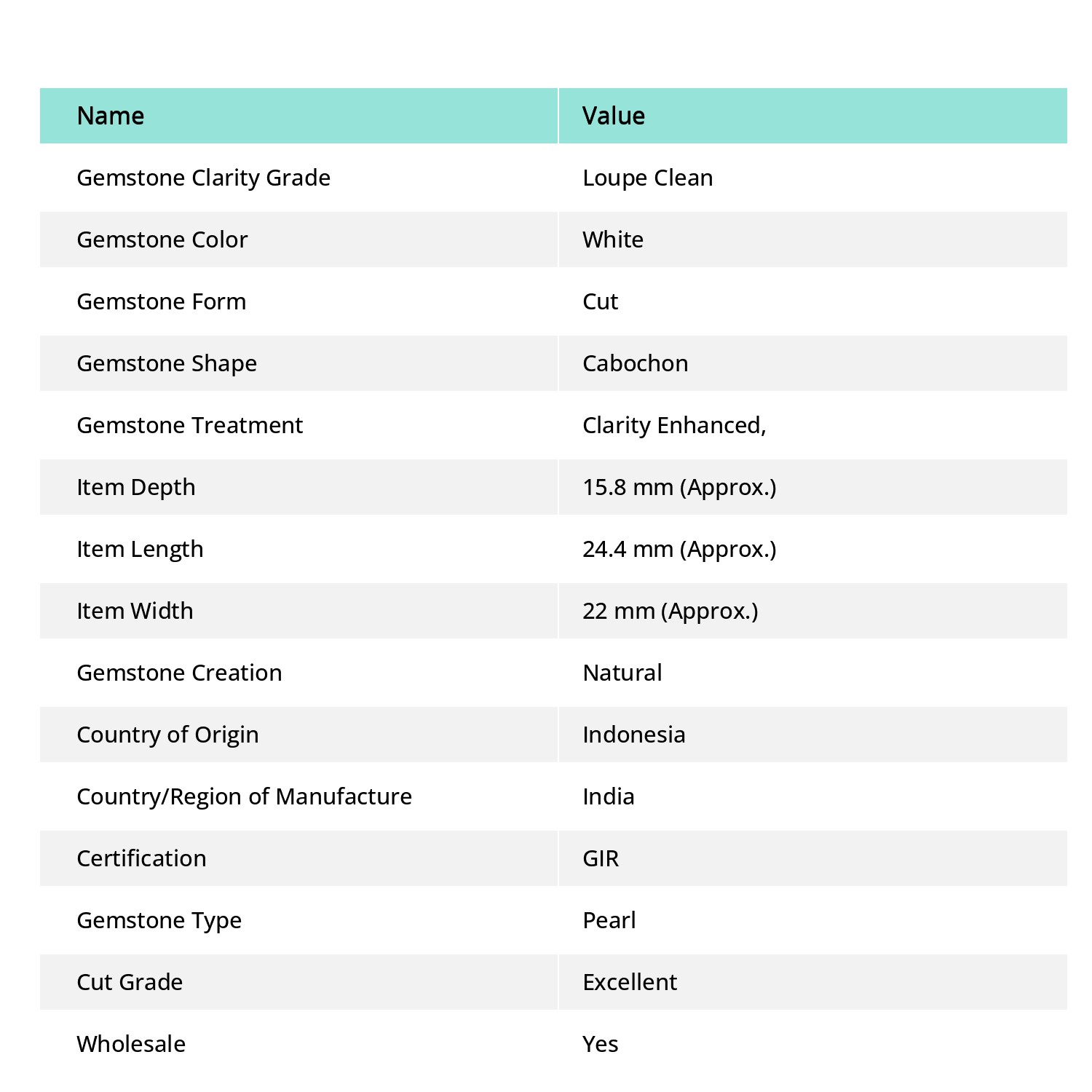Select the Natural creation value

[x=622, y=673]
